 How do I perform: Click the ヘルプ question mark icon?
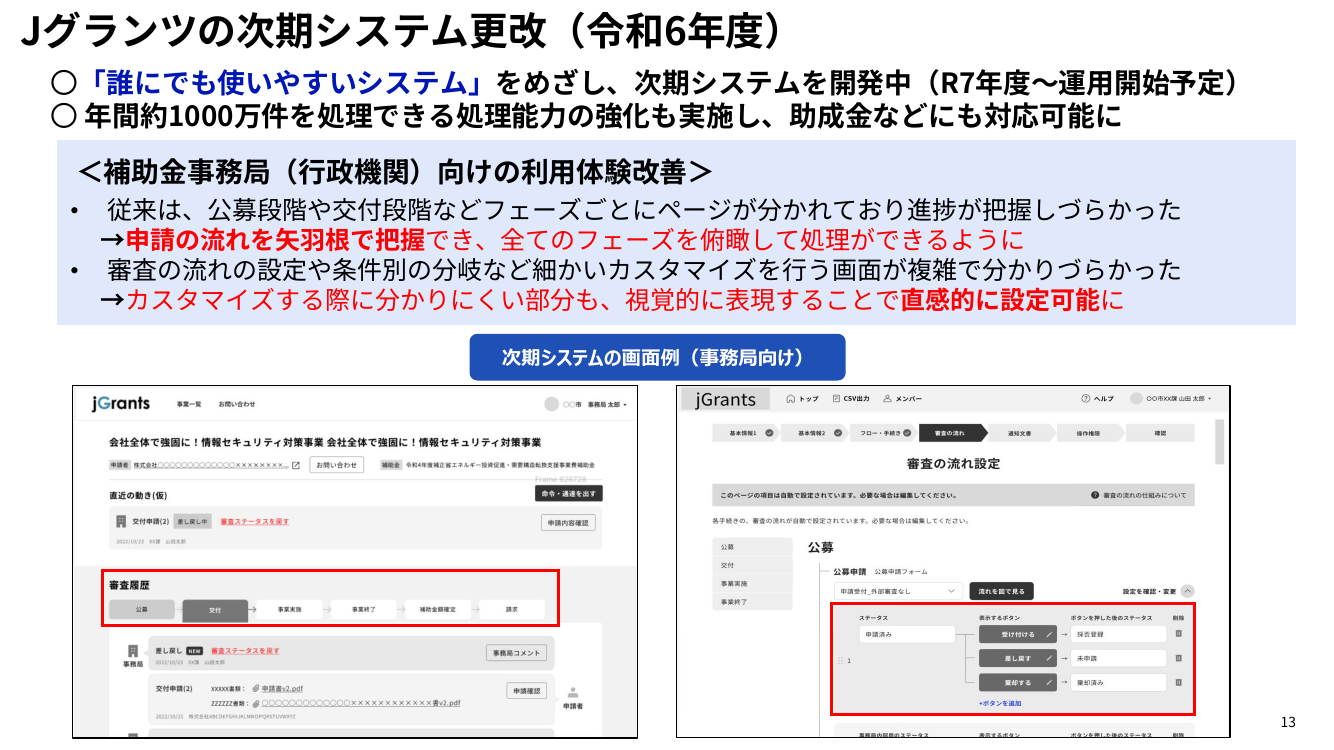coord(1085,399)
